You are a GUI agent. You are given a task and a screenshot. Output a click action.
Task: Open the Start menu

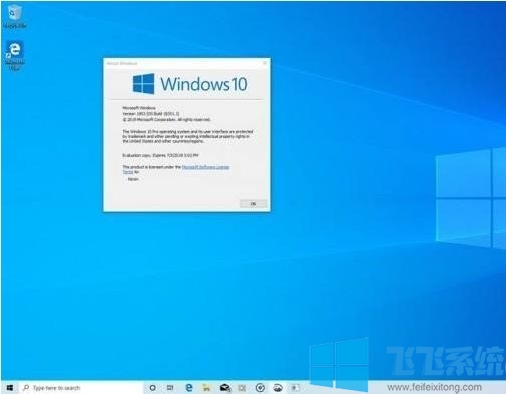10,388
